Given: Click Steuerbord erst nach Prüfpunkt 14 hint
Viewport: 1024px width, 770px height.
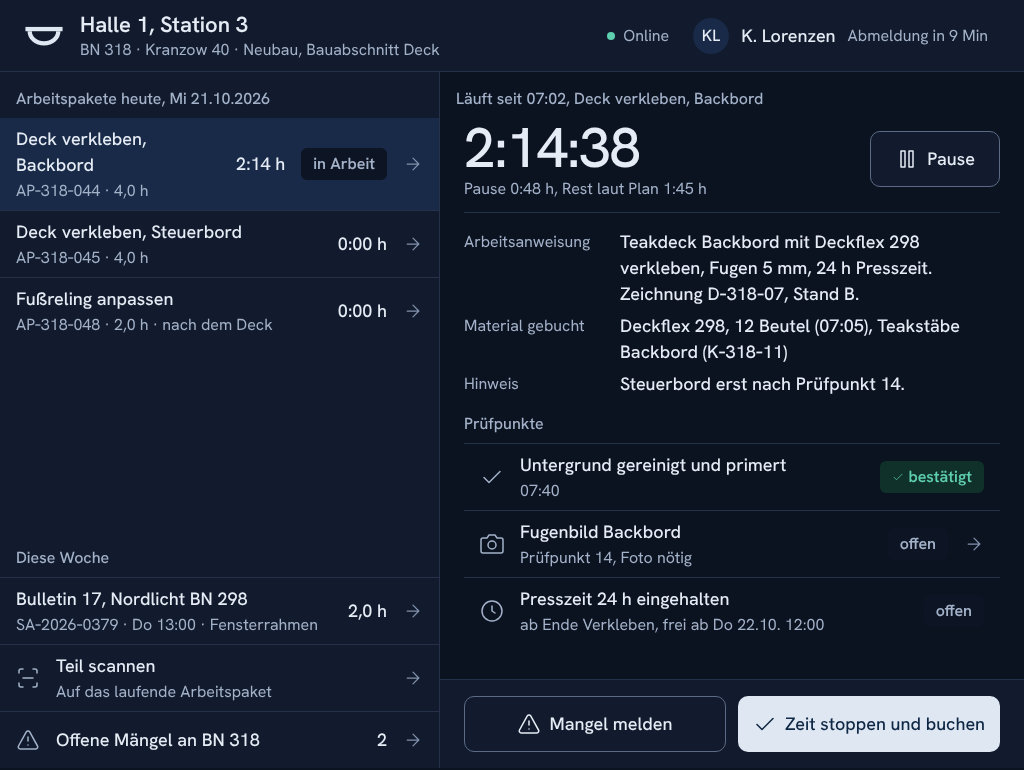Looking at the screenshot, I should point(762,384).
